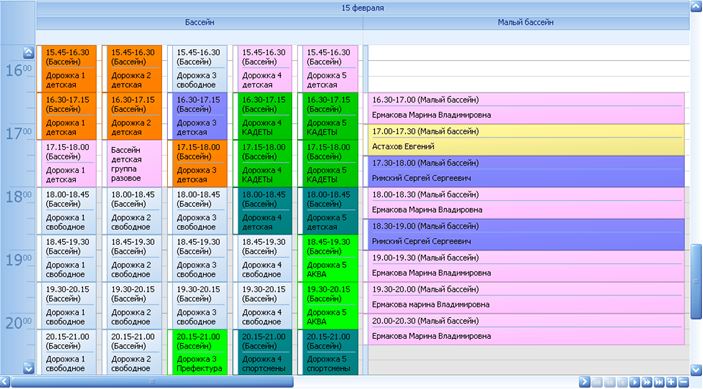
Task: Open the Римский Сергей Сергеевич 17.30-18.00 appointment
Action: coord(526,172)
